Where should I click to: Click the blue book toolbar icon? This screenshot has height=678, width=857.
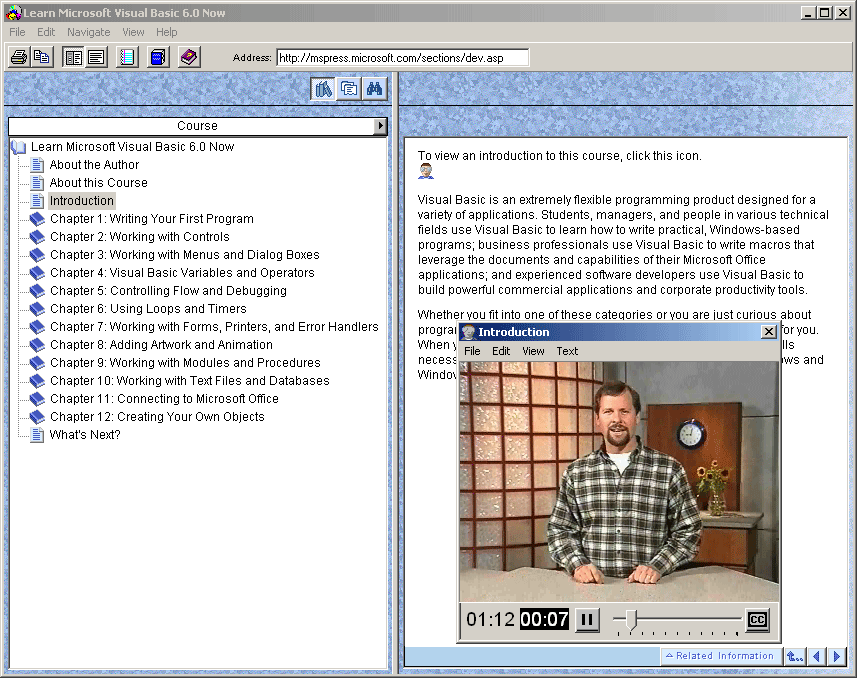(158, 57)
